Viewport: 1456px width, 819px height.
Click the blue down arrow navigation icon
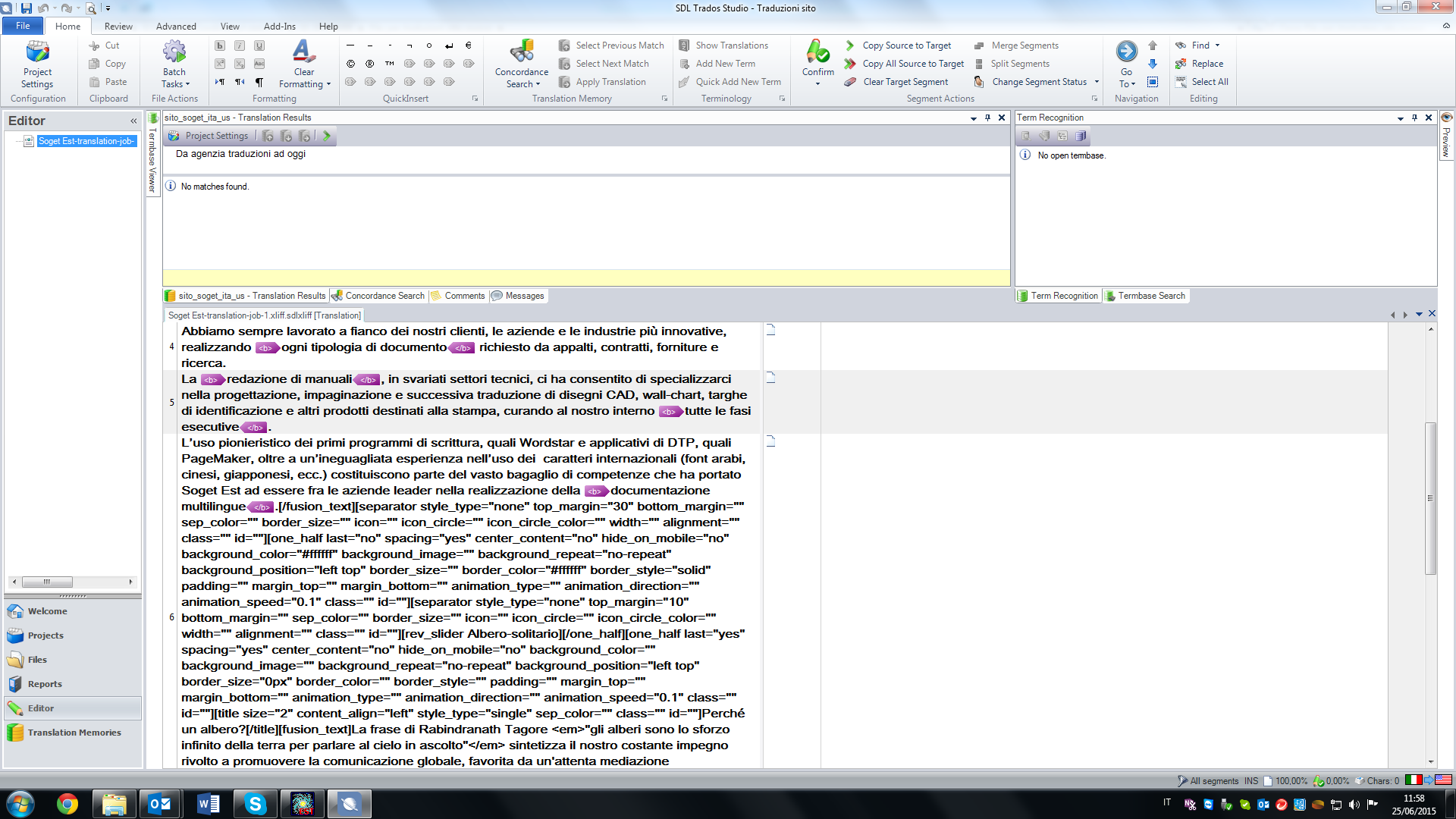[x=1153, y=64]
